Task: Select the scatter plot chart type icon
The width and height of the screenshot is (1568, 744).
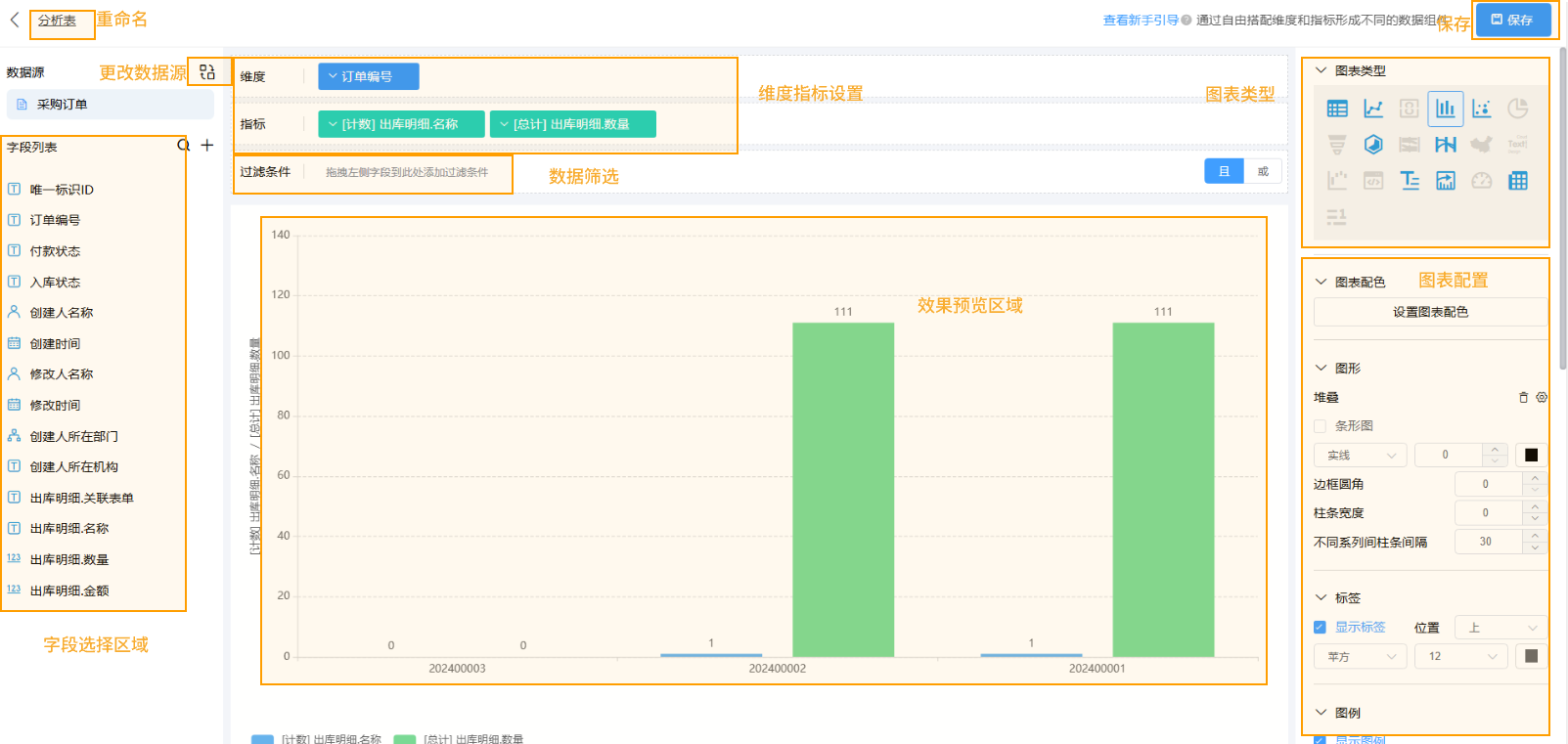Action: pyautogui.click(x=1481, y=109)
